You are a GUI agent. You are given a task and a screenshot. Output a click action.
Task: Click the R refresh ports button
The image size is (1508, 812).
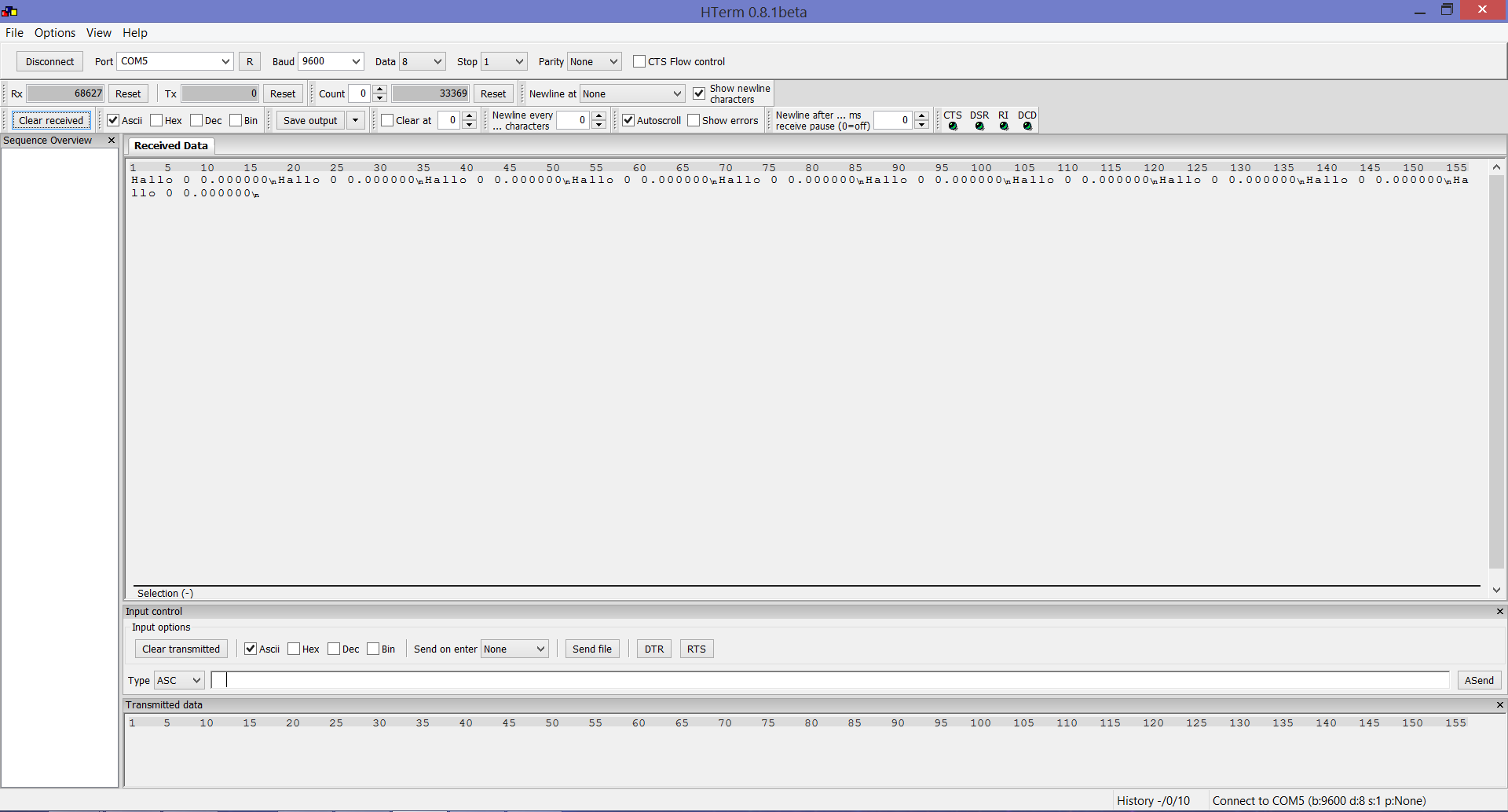[x=250, y=62]
